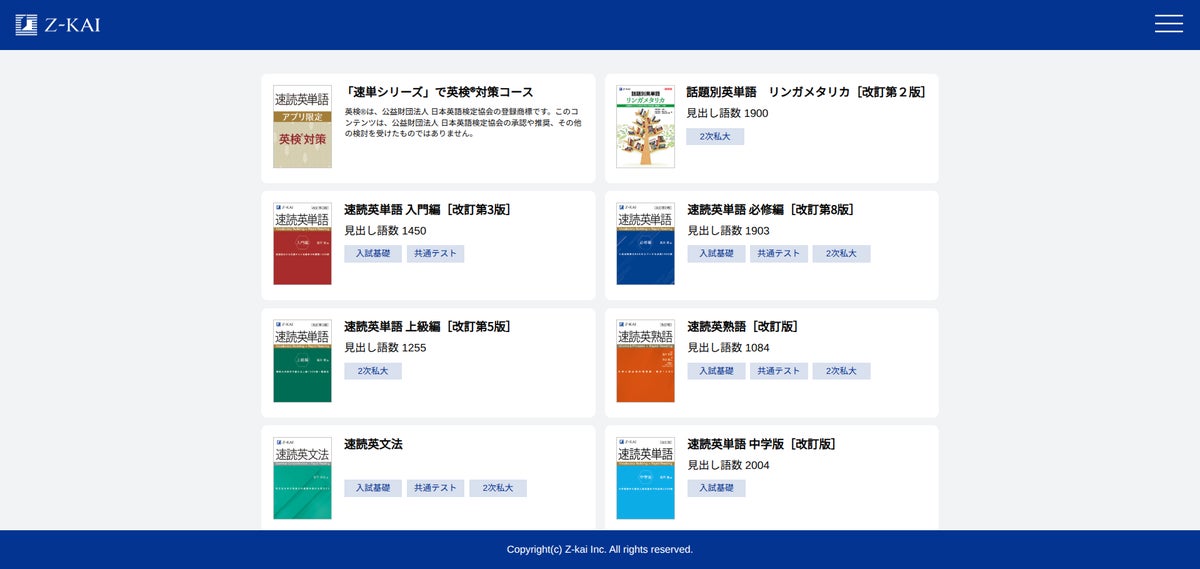Select 2次私大 tag on 上級編 card
This screenshot has height=569, width=1200.
(373, 371)
